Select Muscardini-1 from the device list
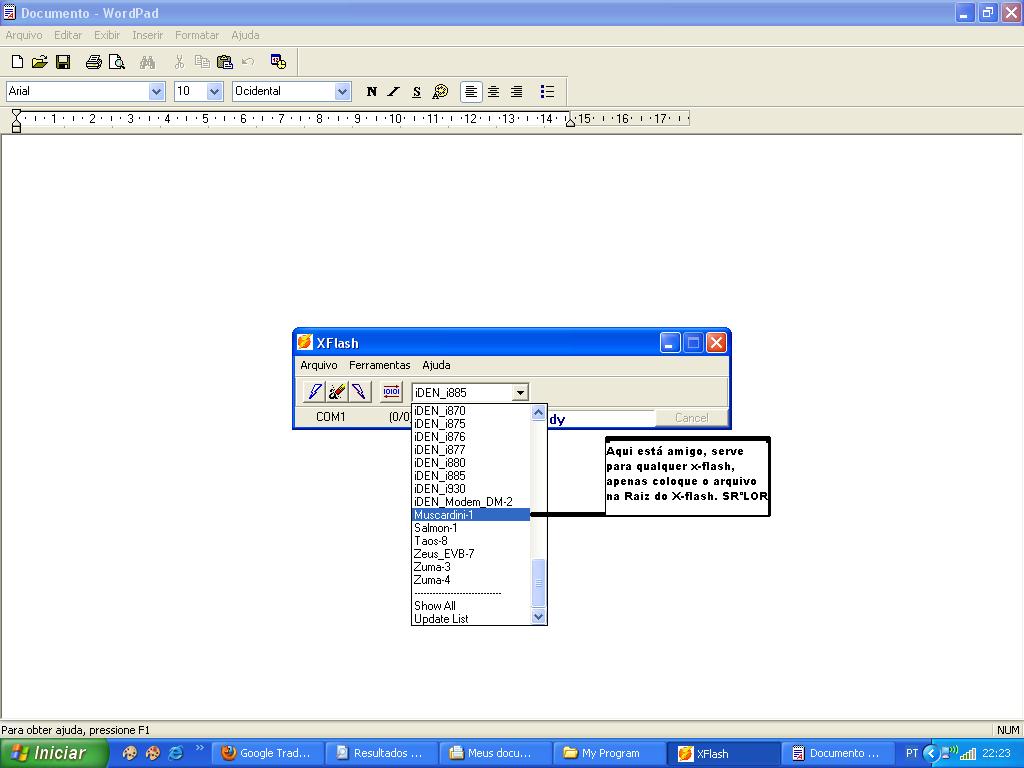 pos(471,515)
